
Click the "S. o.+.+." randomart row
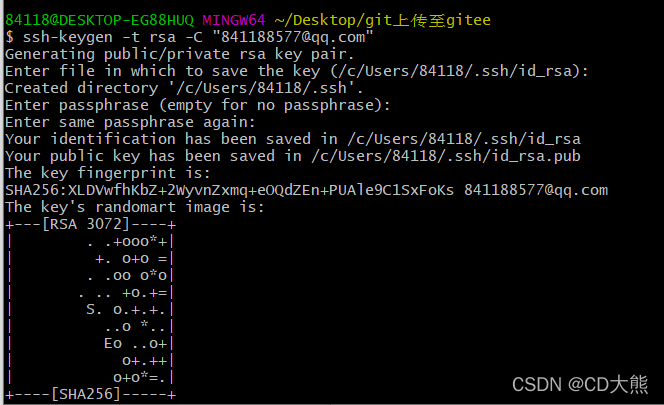[x=128, y=309]
